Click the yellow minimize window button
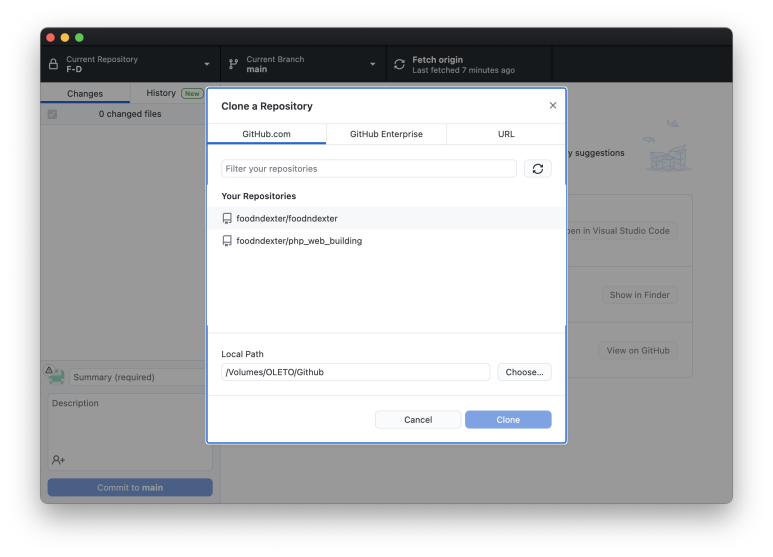The height and width of the screenshot is (557, 773). [65, 37]
